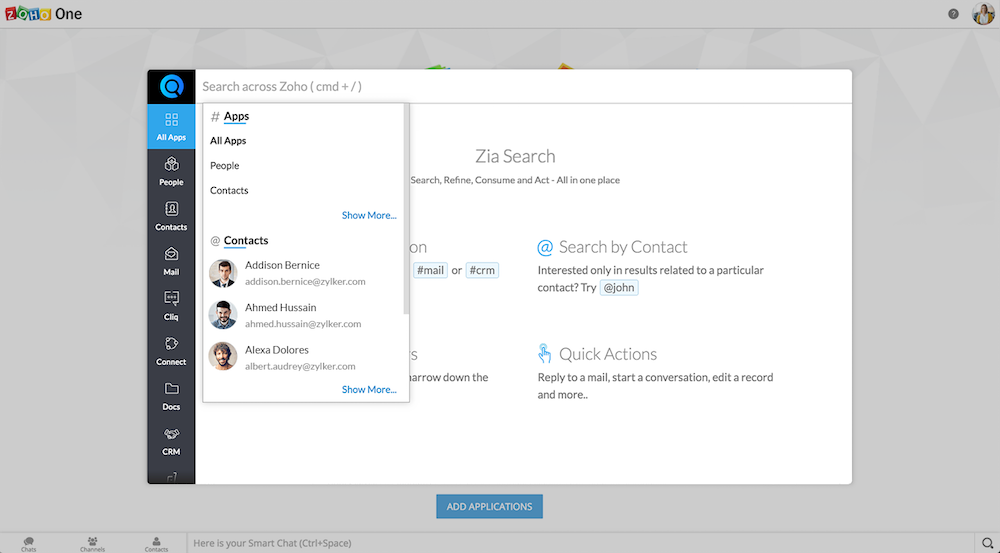Screen dimensions: 1000x553
Task: Switch to the Channels tab in chat bar
Action: point(92,543)
